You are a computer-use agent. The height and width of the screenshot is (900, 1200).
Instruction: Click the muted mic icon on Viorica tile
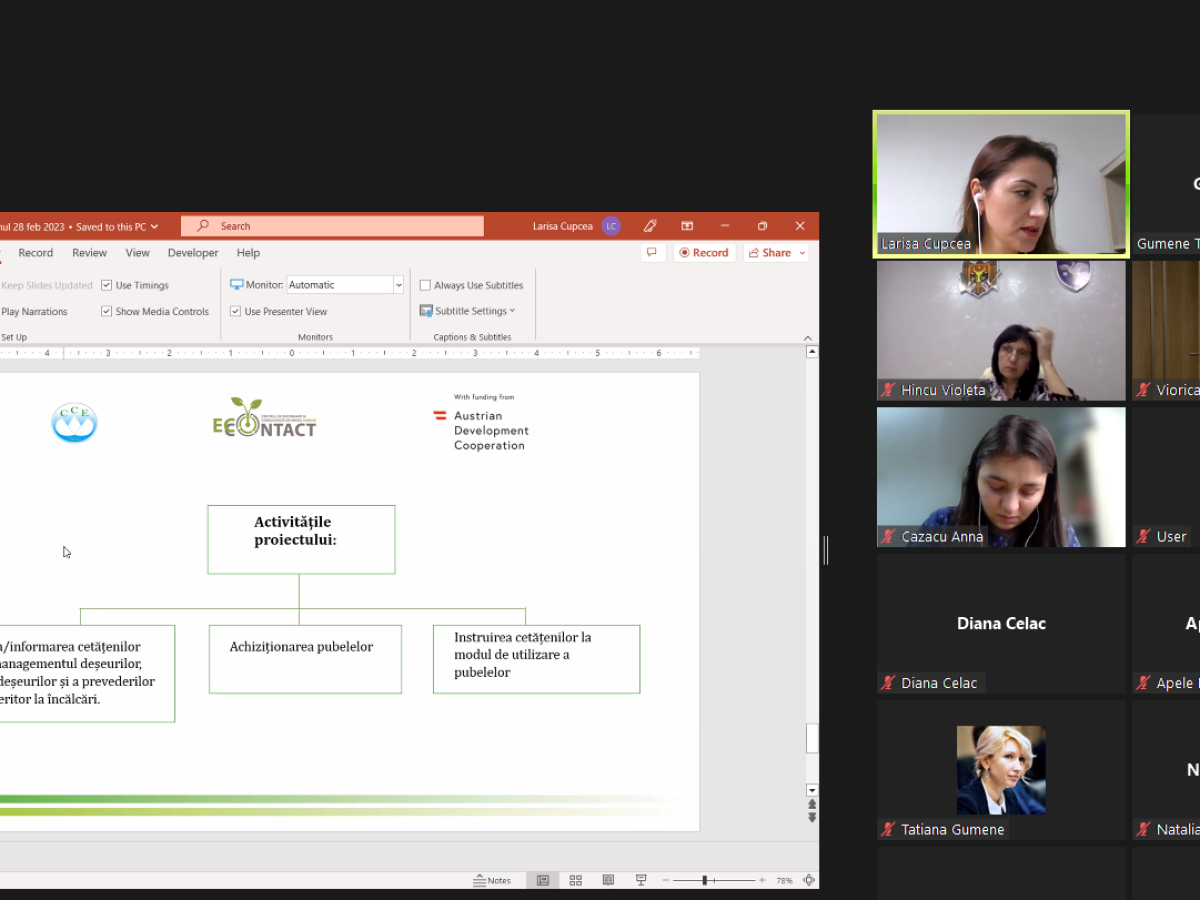tap(1143, 390)
